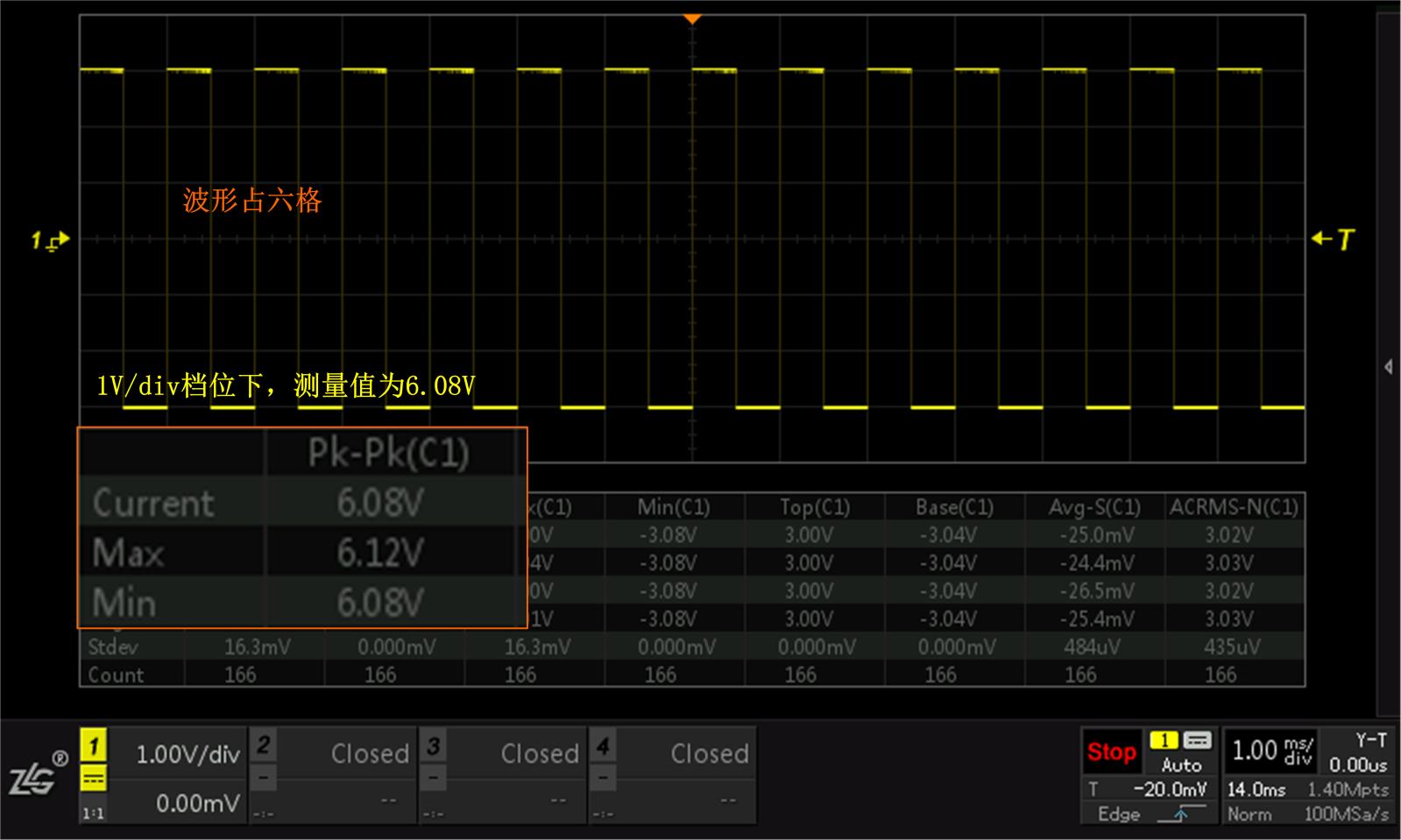Click the rising edge slope icon
Screen dimensions: 1401x840
(1180, 814)
